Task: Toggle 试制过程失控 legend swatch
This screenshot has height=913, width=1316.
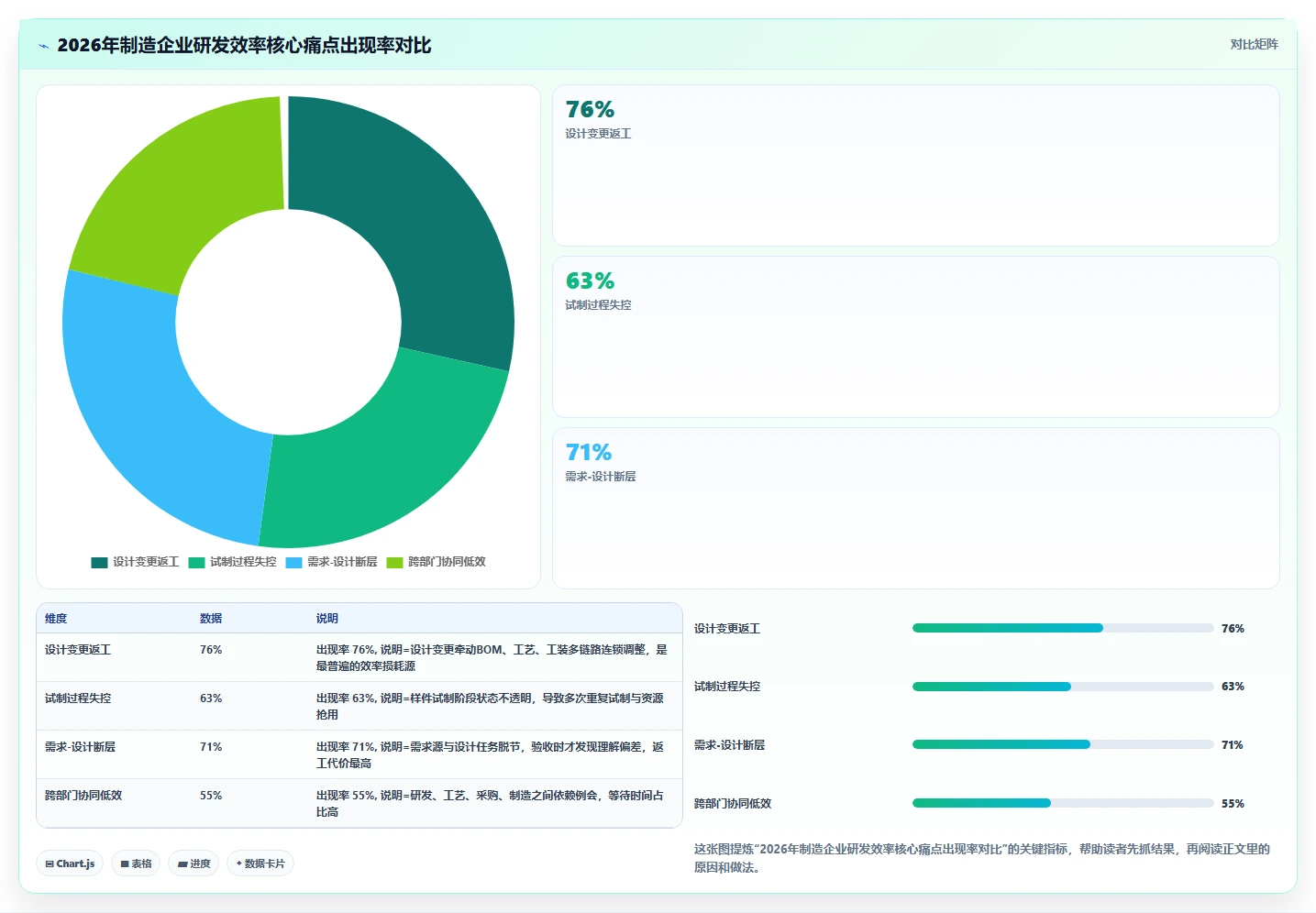Action: click(196, 562)
